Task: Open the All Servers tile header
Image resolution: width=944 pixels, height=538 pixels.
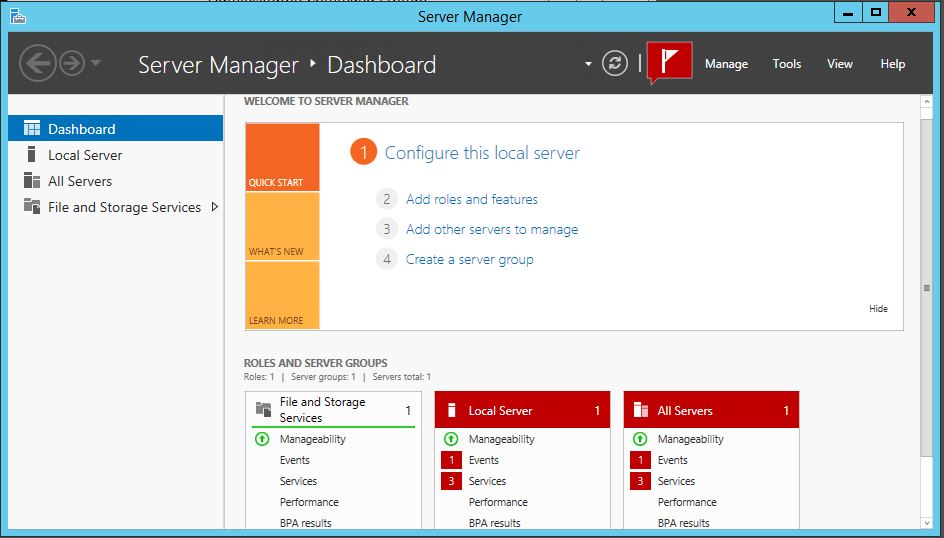Action: pos(712,410)
